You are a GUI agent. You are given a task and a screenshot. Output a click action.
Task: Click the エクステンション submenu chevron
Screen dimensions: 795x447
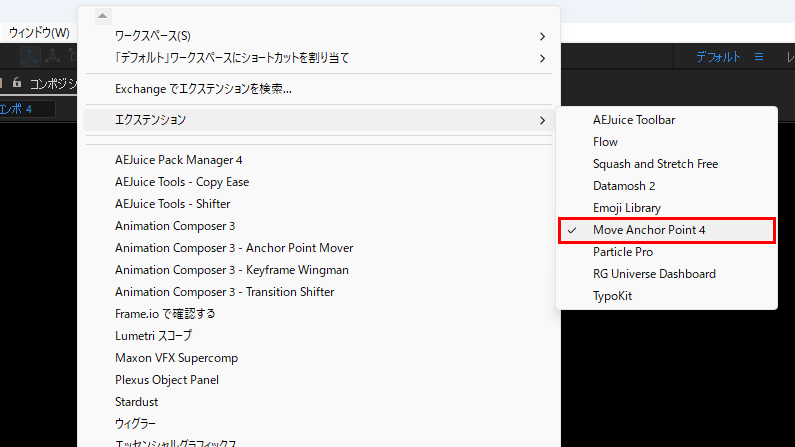point(542,121)
